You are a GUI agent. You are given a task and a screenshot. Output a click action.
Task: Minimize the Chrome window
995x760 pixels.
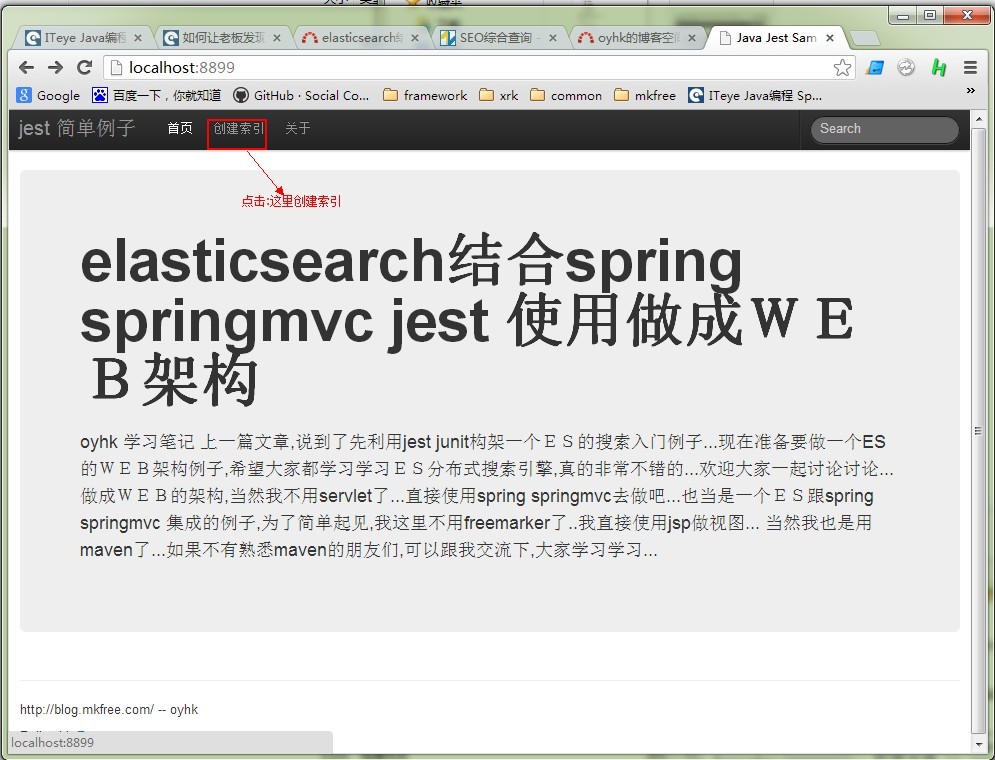click(904, 15)
